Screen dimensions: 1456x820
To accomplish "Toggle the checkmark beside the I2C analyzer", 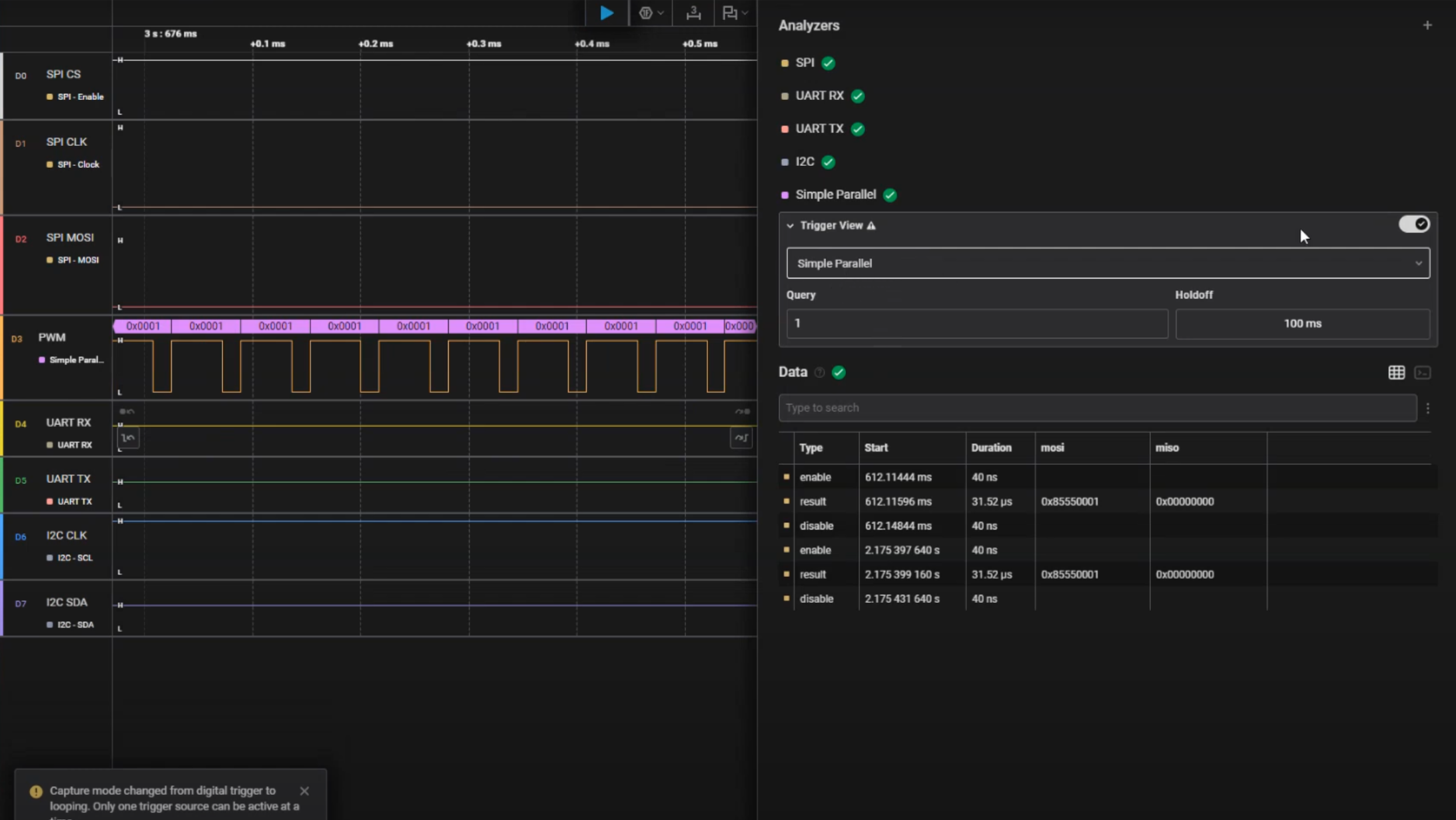I will coord(827,162).
